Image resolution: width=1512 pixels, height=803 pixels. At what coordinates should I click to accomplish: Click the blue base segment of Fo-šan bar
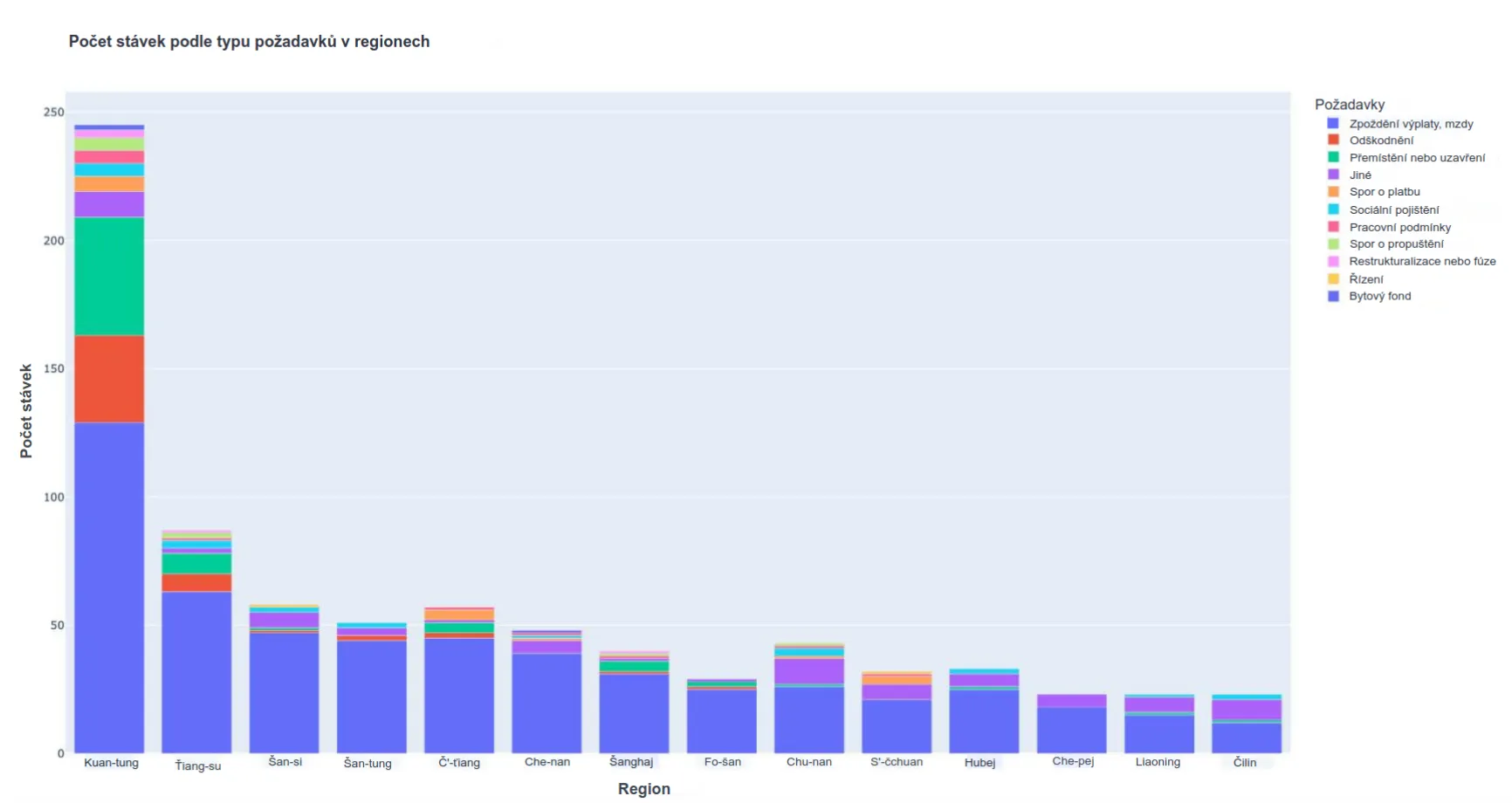[x=722, y=721]
